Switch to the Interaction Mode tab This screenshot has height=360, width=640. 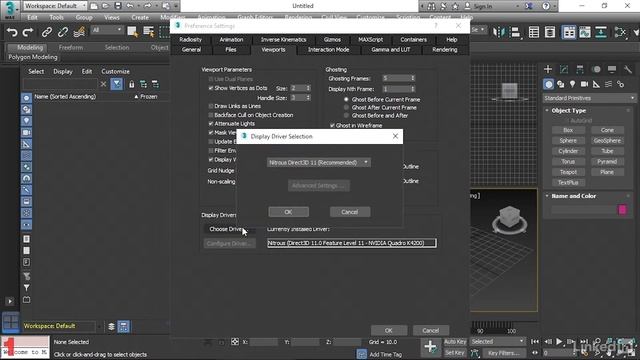point(328,49)
